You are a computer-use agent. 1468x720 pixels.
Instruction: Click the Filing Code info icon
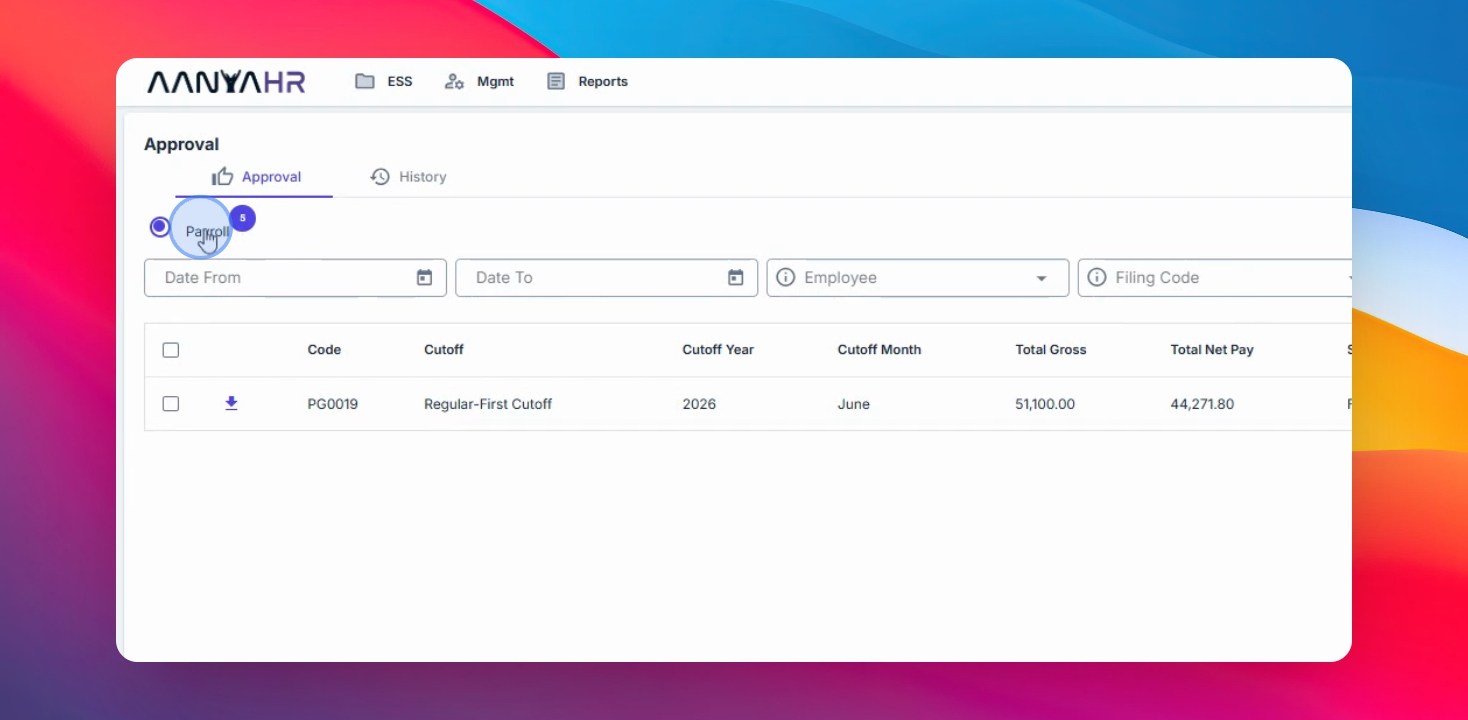tap(1097, 278)
